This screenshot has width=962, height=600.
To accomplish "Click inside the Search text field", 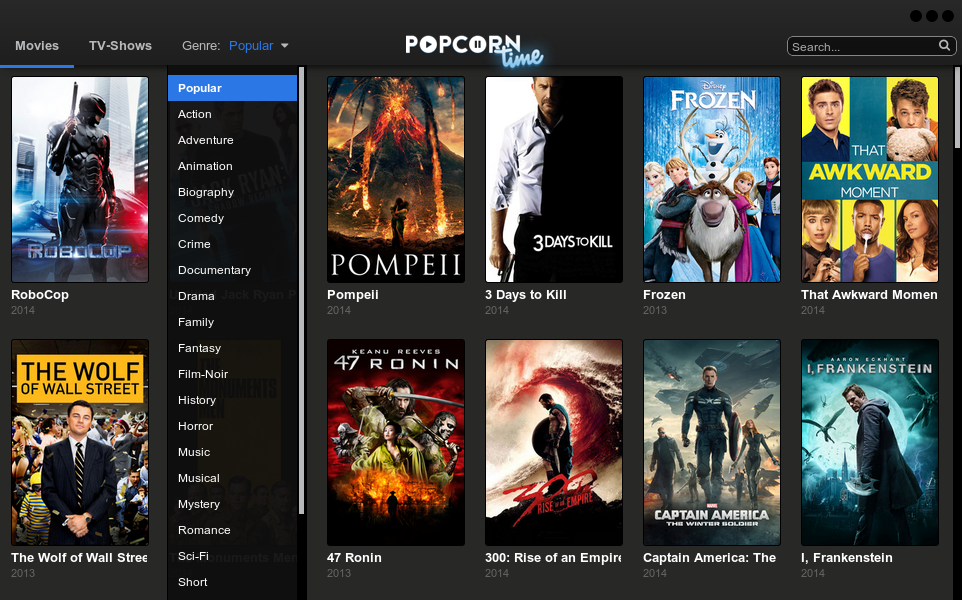I will click(x=865, y=46).
